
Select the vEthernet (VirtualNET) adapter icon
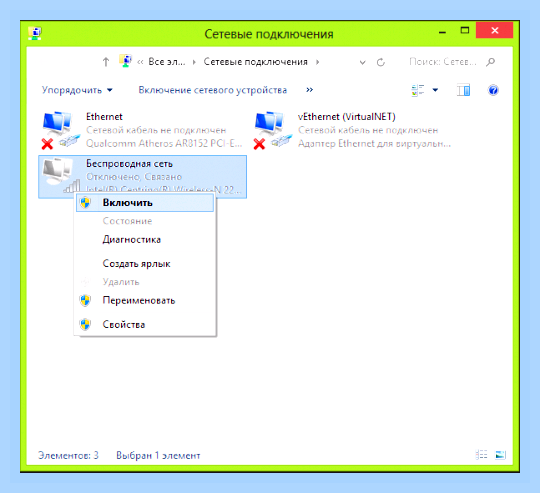(x=273, y=130)
